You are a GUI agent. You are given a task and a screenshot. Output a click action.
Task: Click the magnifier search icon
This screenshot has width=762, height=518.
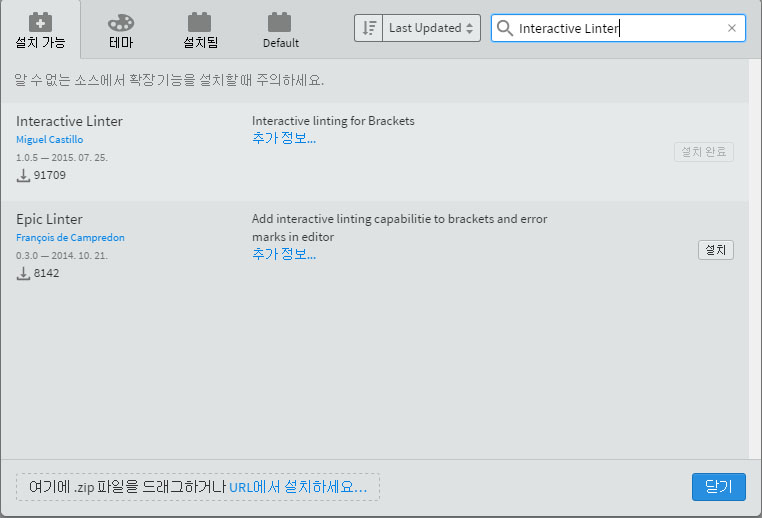(505, 28)
